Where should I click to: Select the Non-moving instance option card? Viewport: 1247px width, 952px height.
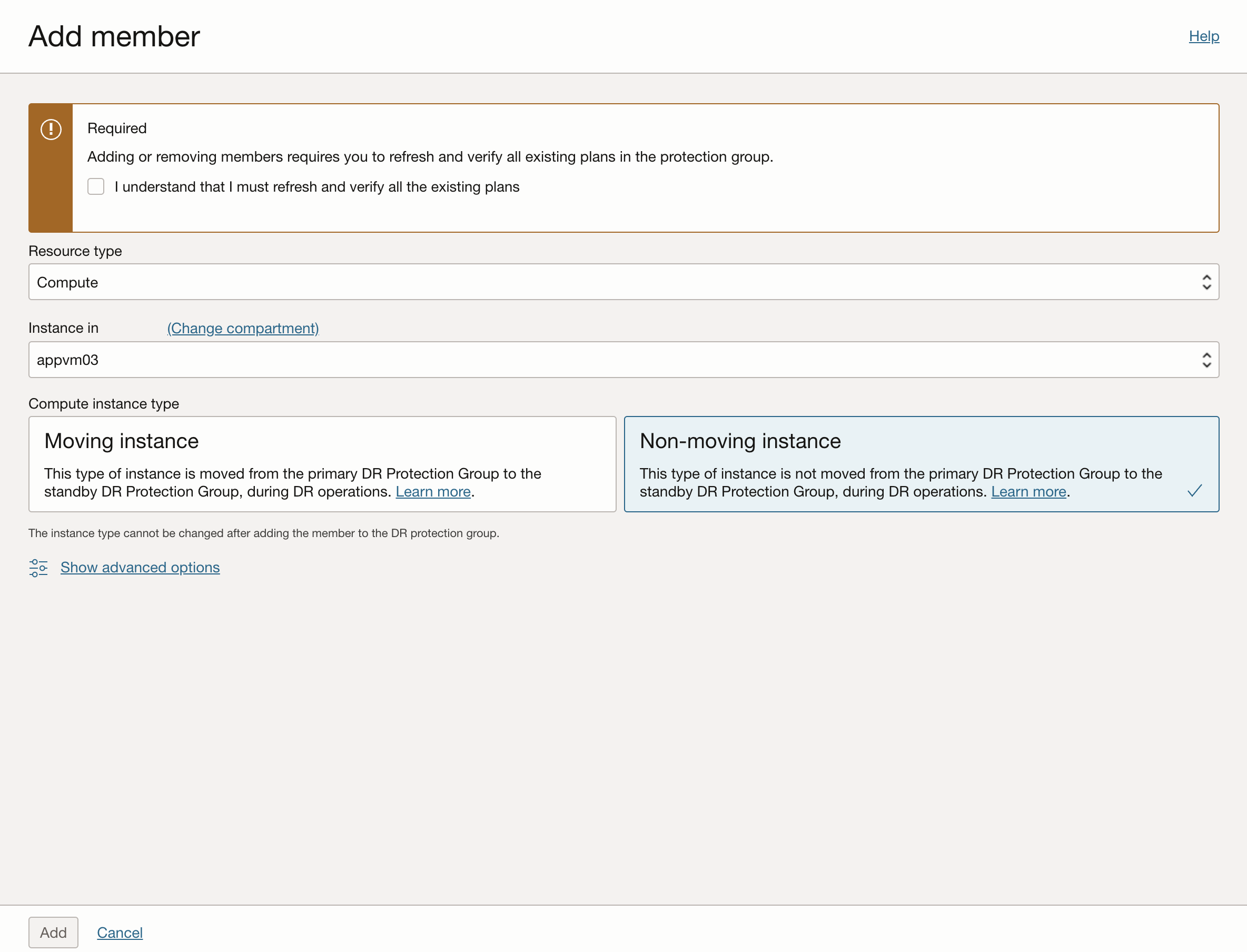(921, 463)
